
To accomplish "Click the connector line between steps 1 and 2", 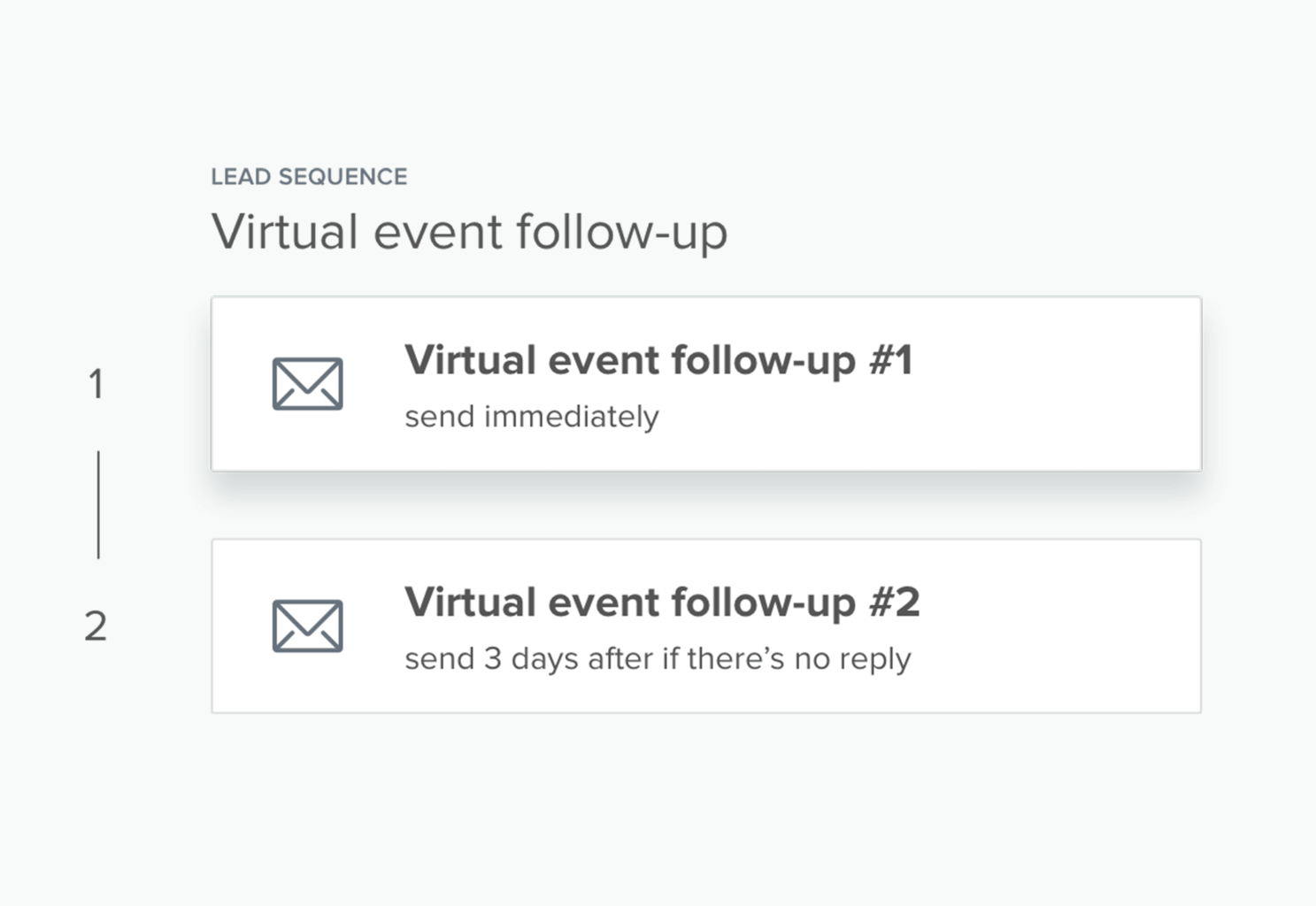I will pos(98,504).
